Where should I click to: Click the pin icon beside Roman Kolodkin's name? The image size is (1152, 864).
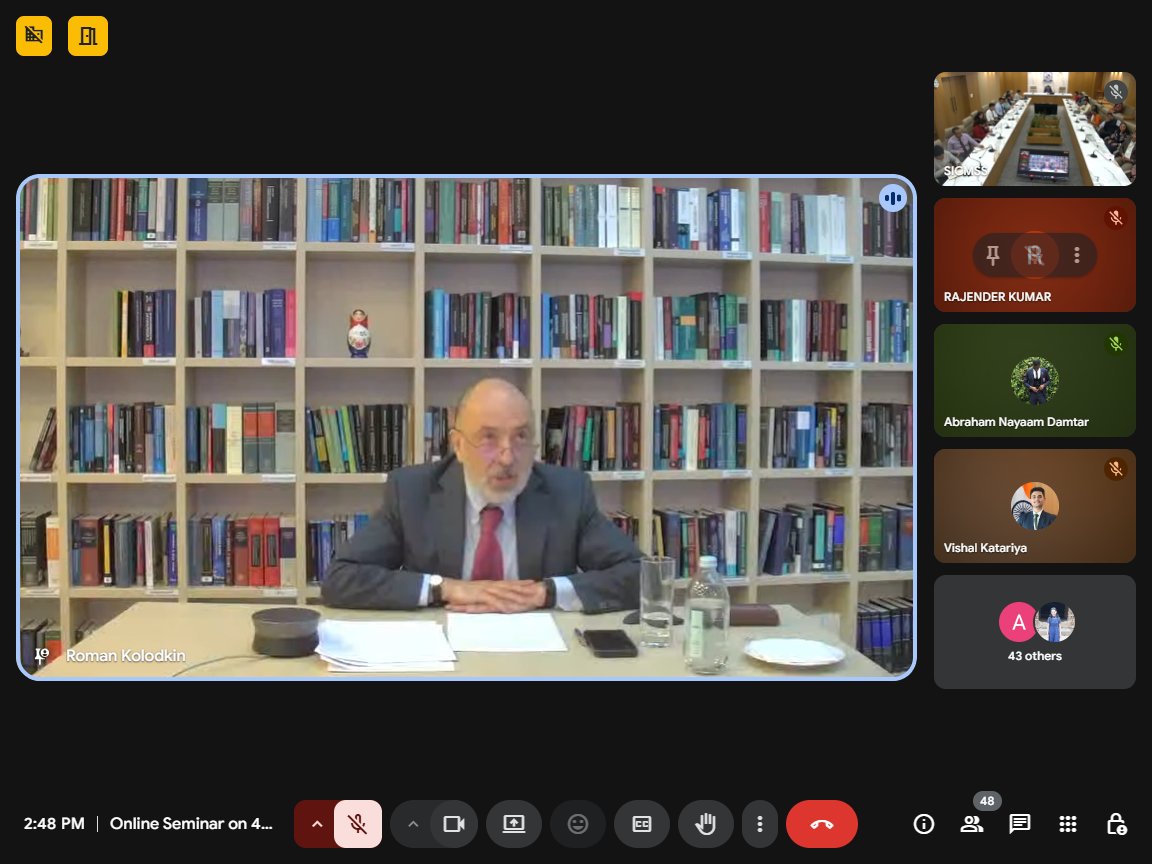[x=41, y=655]
